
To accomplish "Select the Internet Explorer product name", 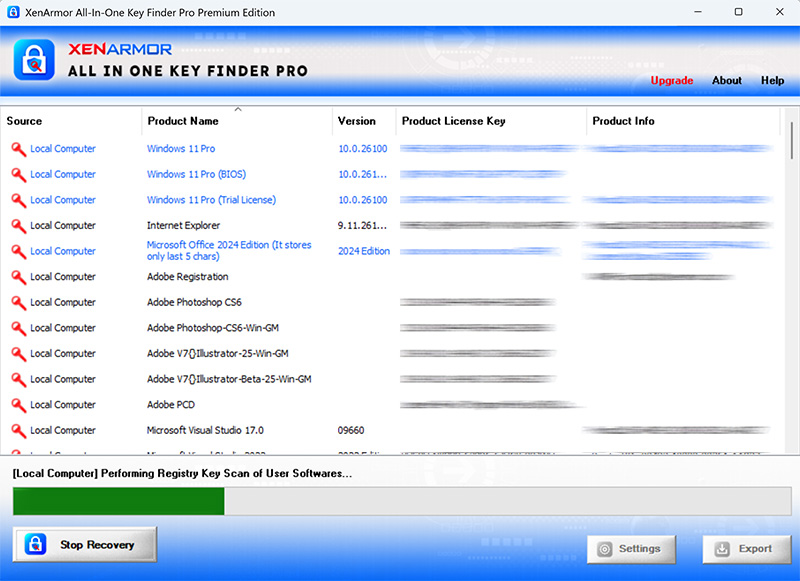I will click(x=183, y=225).
